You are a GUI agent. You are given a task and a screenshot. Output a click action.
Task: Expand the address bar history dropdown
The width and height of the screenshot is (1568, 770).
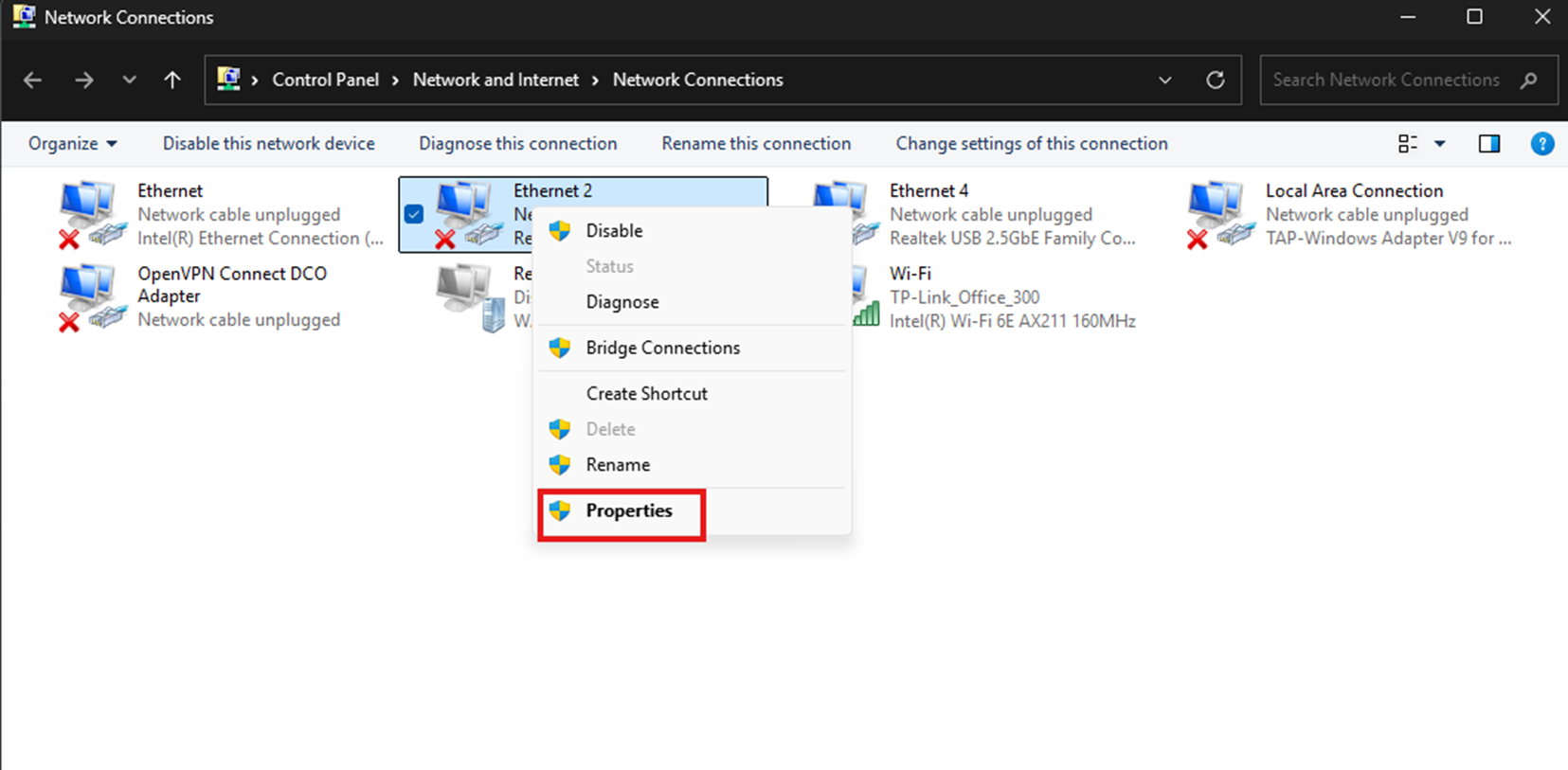(x=1165, y=81)
